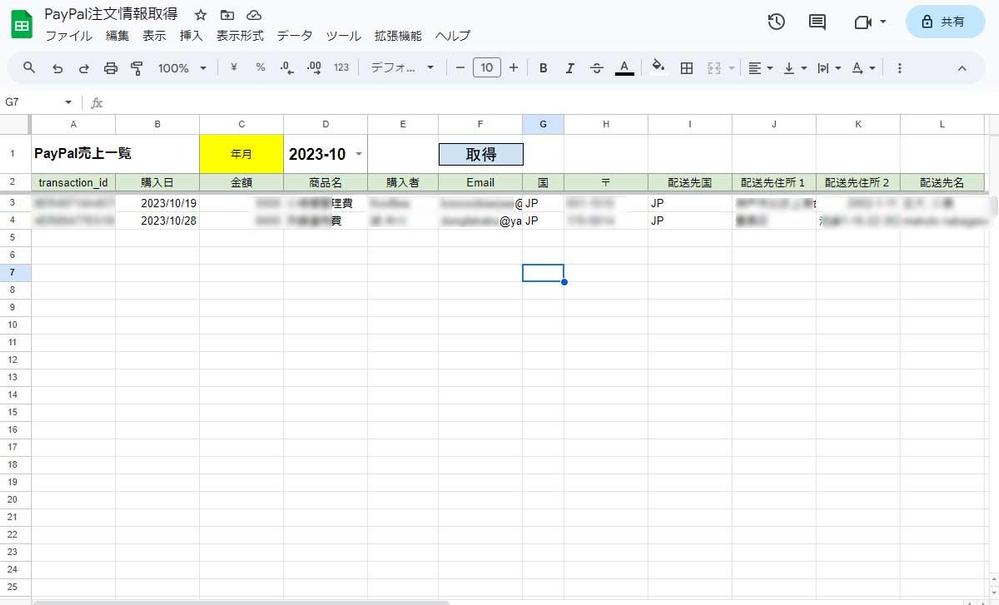Select column G header
Viewport: 999px width, 605px height.
click(x=543, y=124)
